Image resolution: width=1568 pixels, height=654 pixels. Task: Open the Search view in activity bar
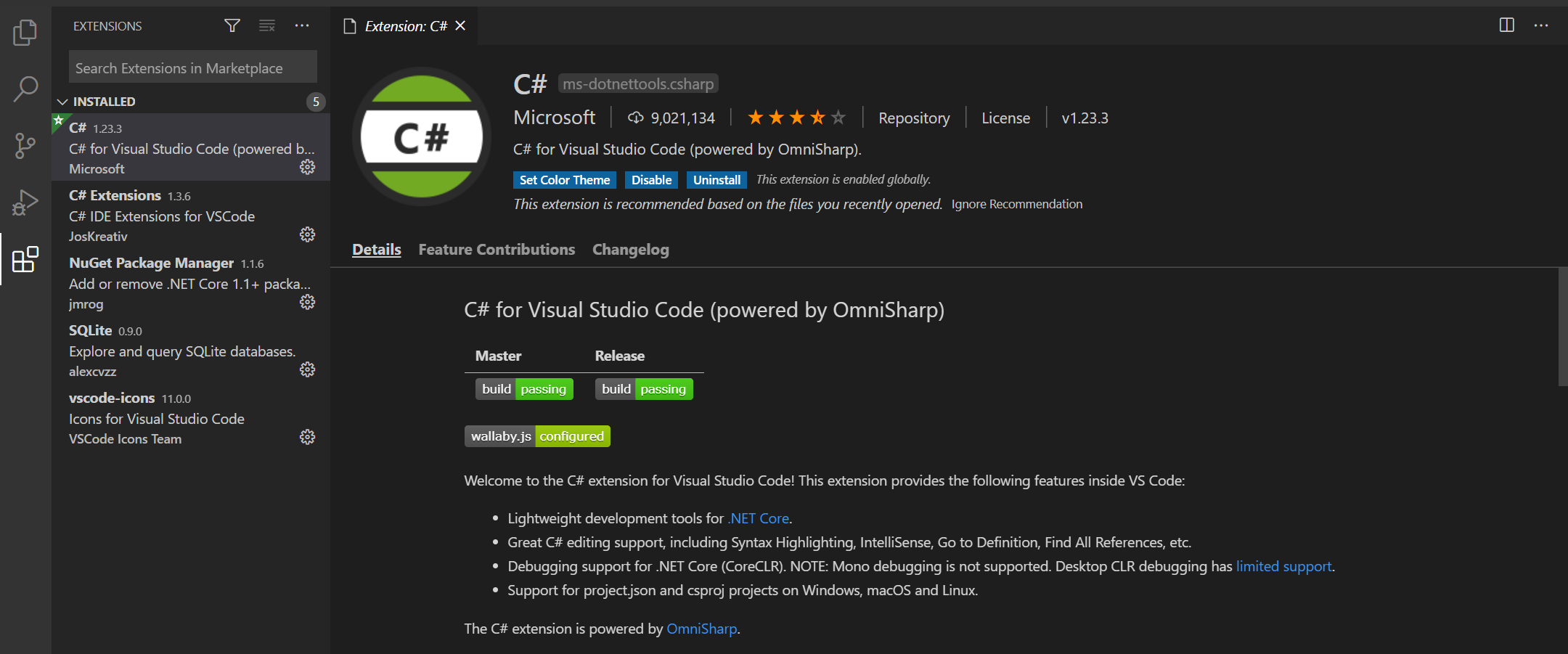coord(25,89)
